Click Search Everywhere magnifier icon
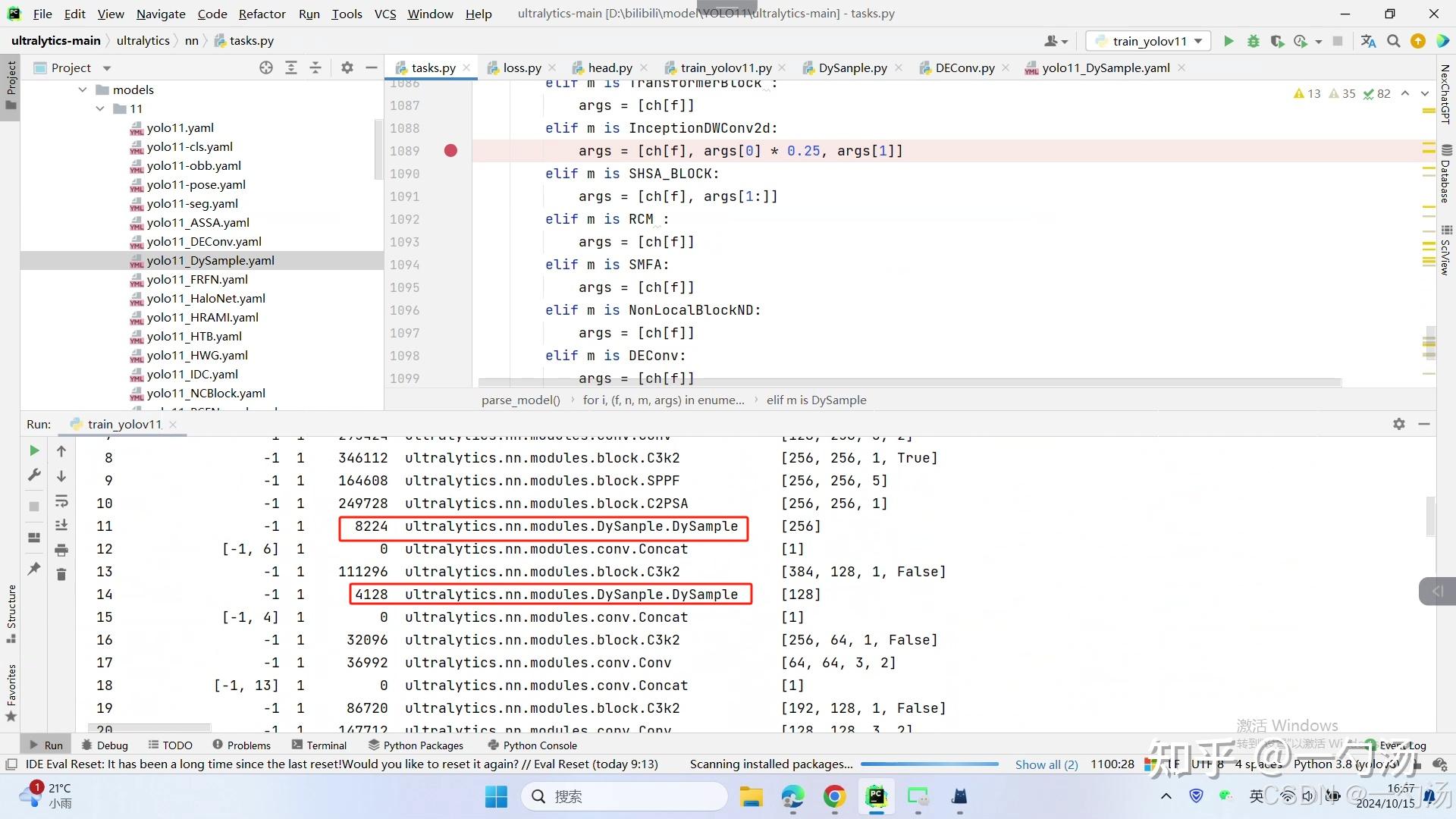The image size is (1456, 819). pos(1394,41)
